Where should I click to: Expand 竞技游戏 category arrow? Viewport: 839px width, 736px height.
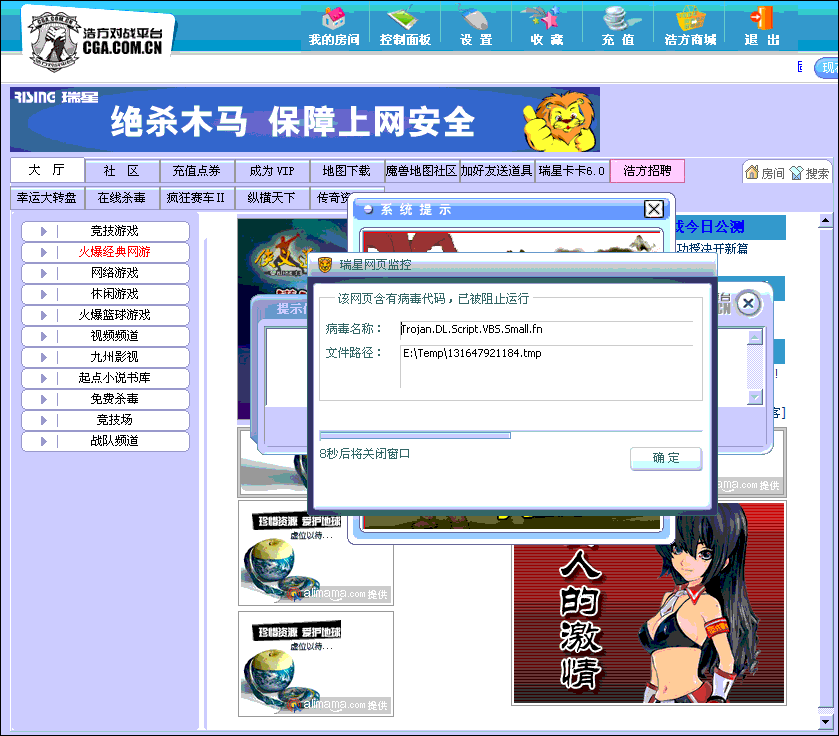click(43, 231)
